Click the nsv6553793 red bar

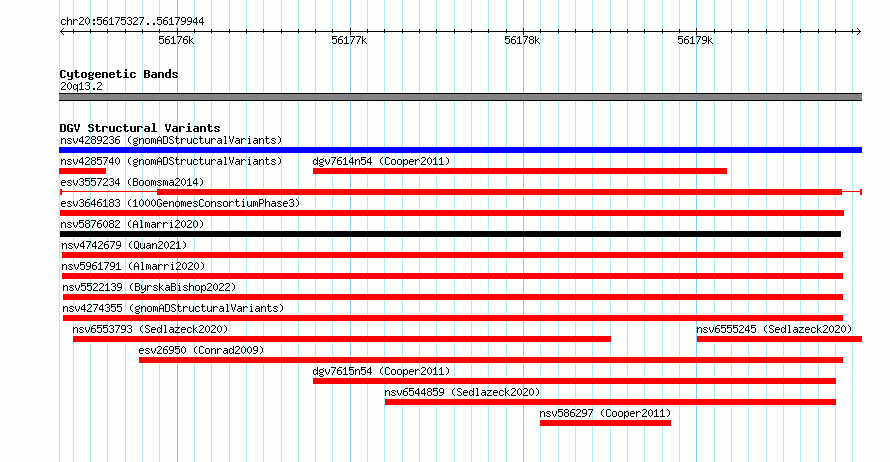pos(342,339)
